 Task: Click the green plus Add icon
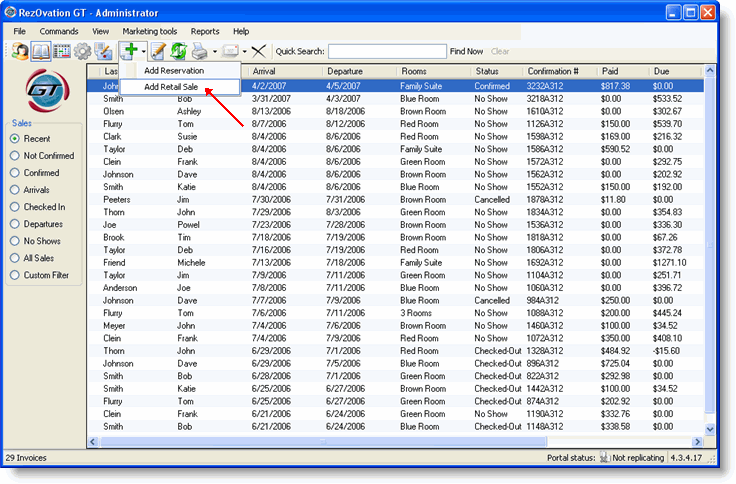[x=130, y=50]
